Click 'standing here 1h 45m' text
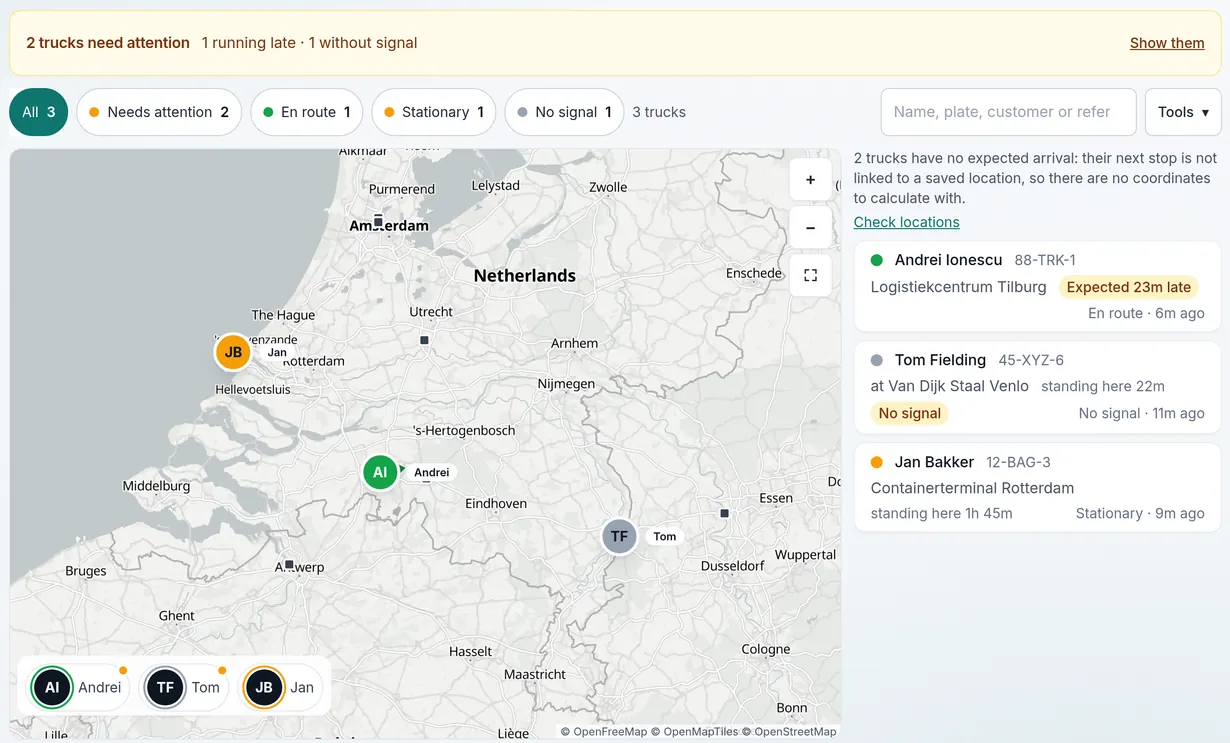 pyautogui.click(x=941, y=513)
